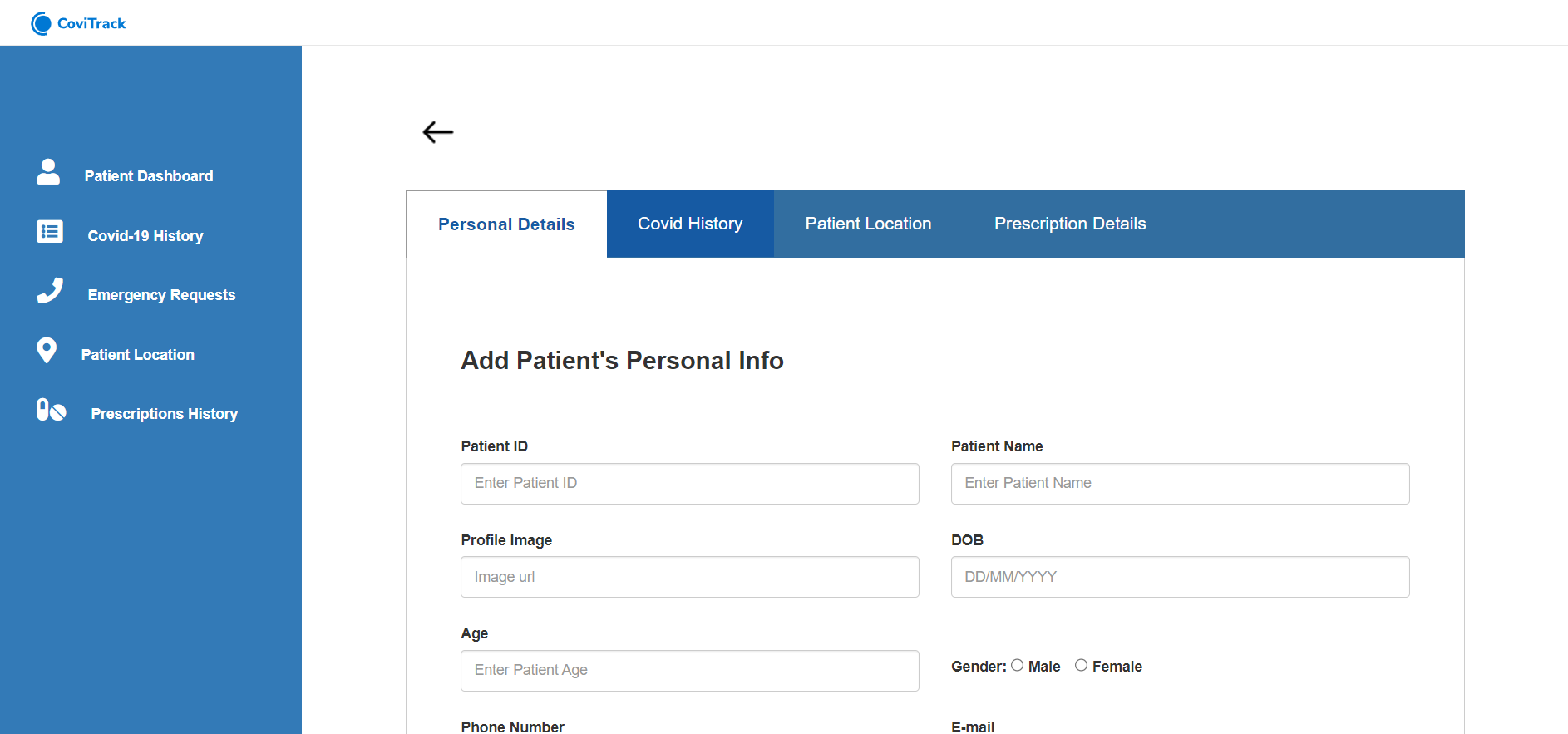Click the Patient Dashboard person icon

(x=48, y=172)
